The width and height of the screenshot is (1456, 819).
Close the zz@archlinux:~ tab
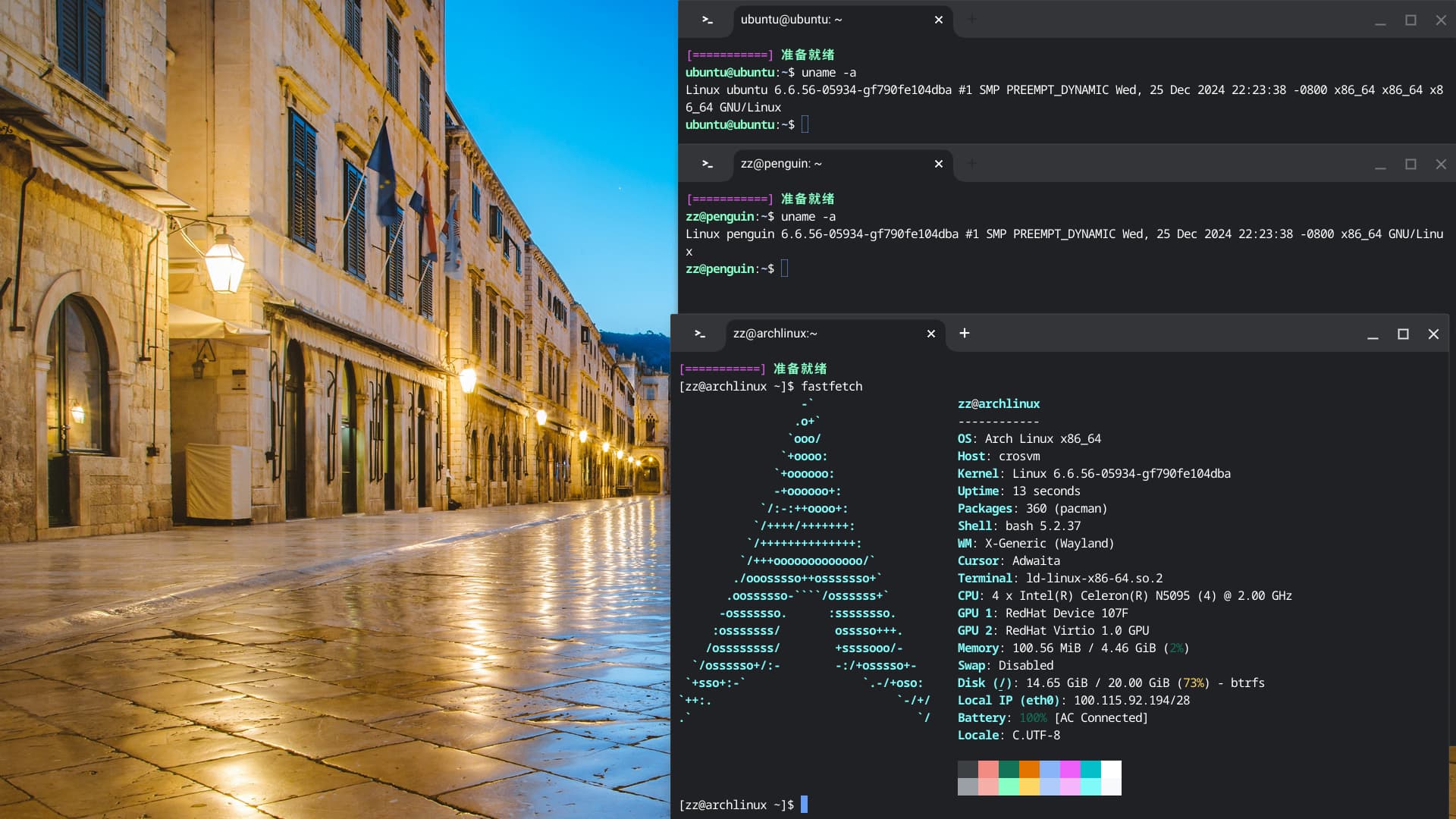[931, 334]
